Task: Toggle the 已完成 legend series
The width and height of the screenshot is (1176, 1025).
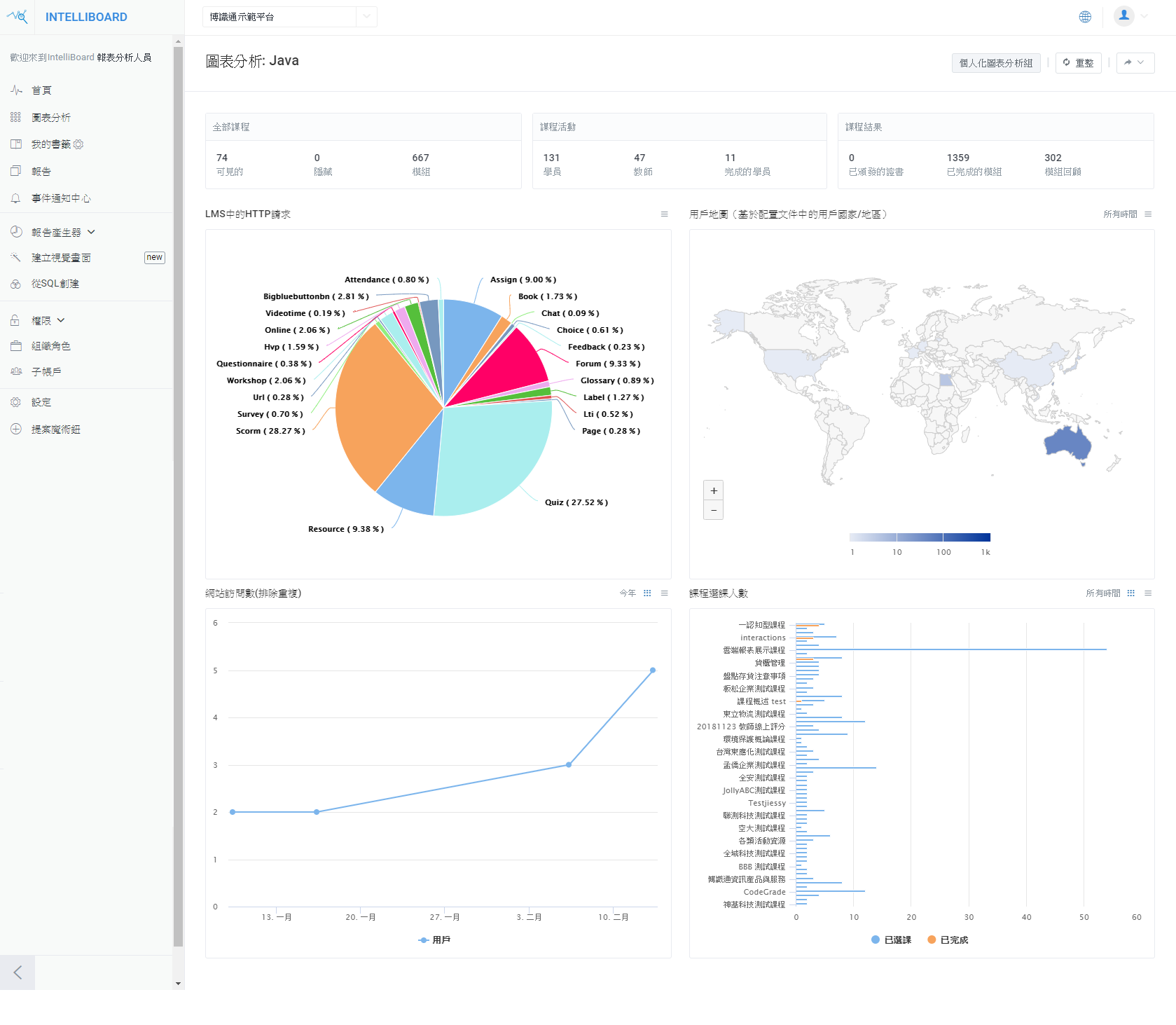Action: point(947,940)
